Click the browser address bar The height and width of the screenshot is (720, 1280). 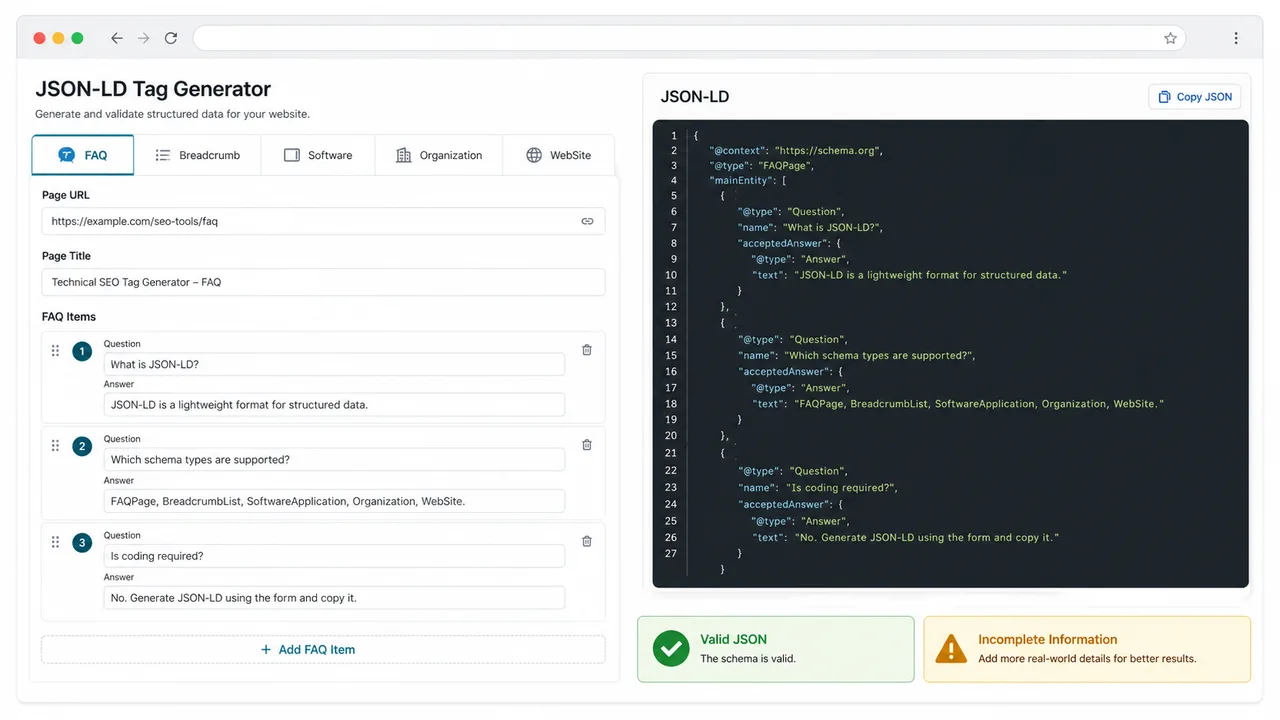click(x=689, y=38)
